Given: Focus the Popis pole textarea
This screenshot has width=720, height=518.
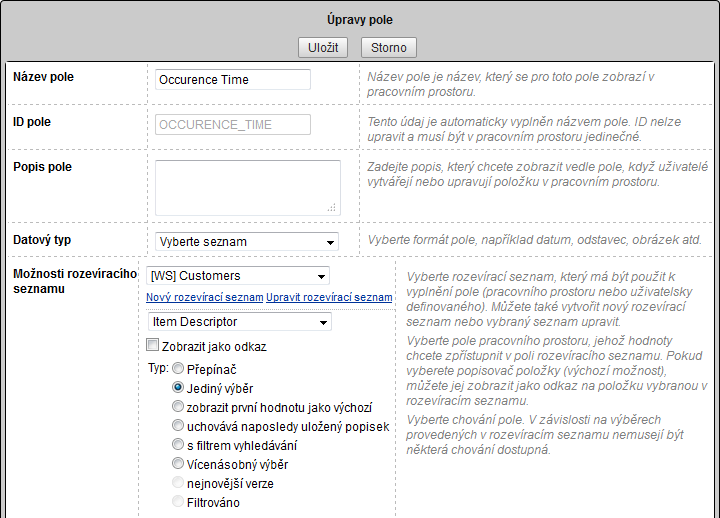Looking at the screenshot, I should [x=247, y=186].
